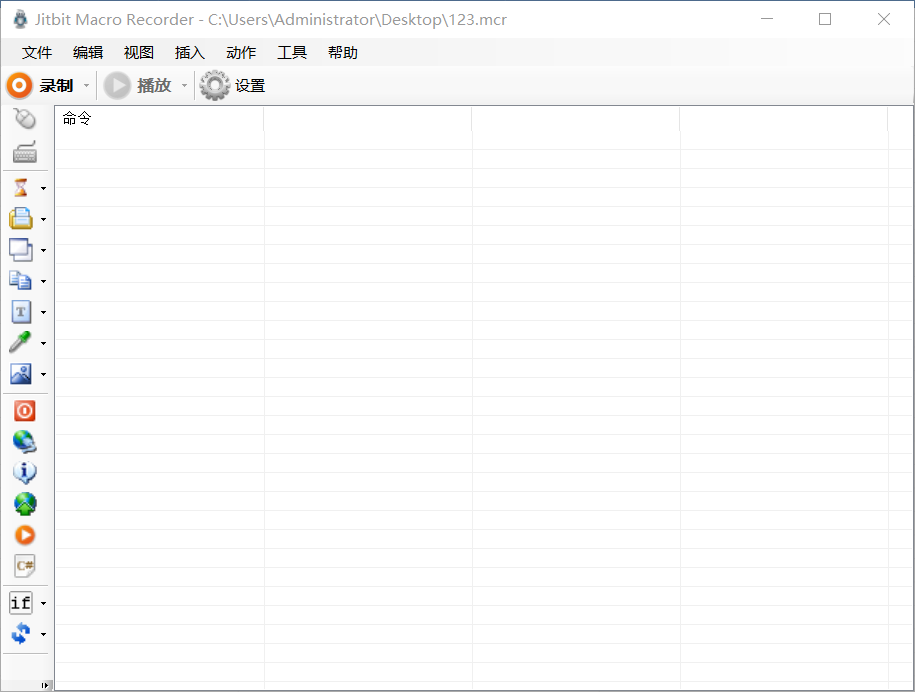Expand the type text dropdown arrow
The image size is (915, 692).
43,312
